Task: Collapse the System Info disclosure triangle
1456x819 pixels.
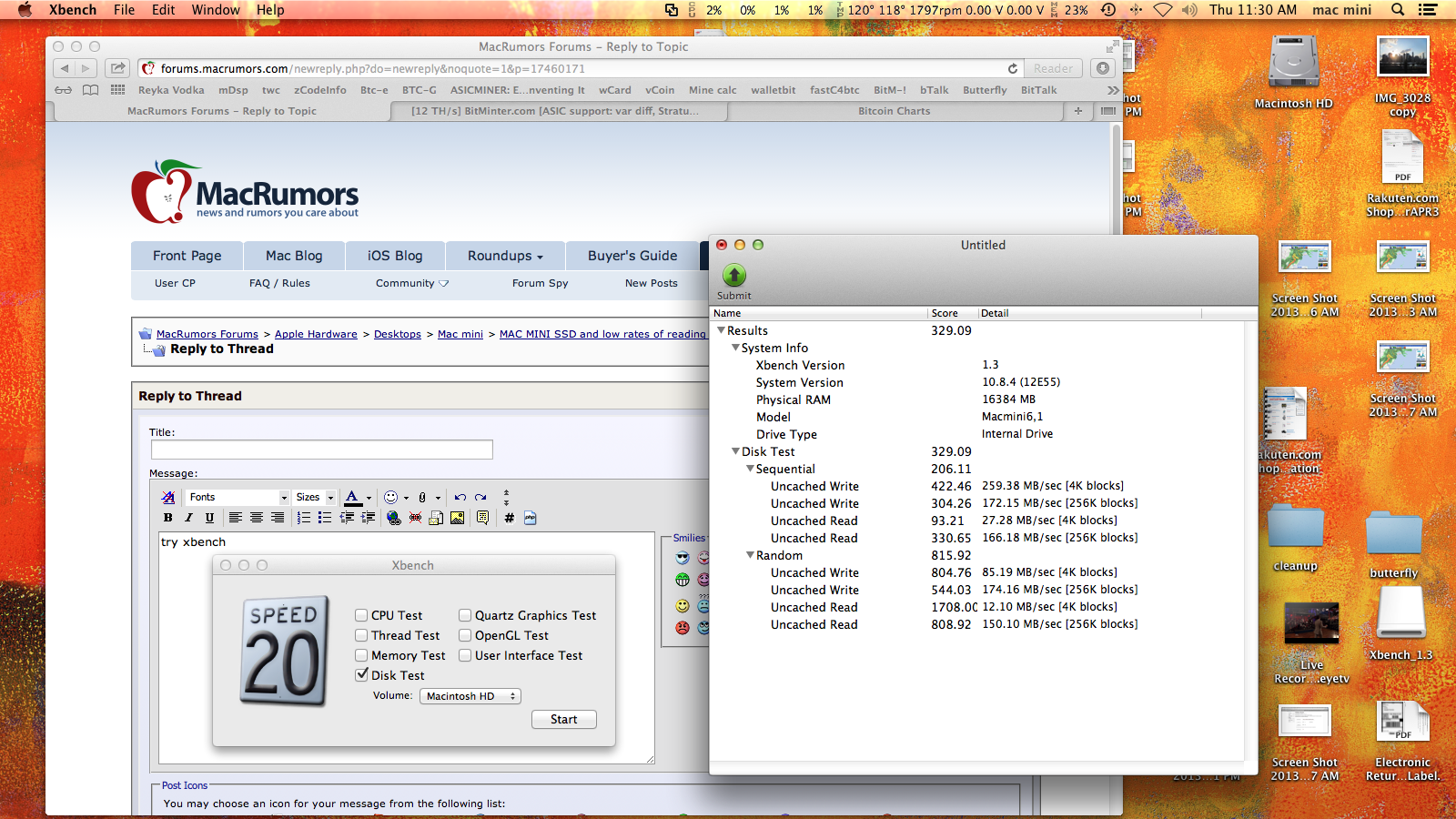Action: click(x=735, y=348)
